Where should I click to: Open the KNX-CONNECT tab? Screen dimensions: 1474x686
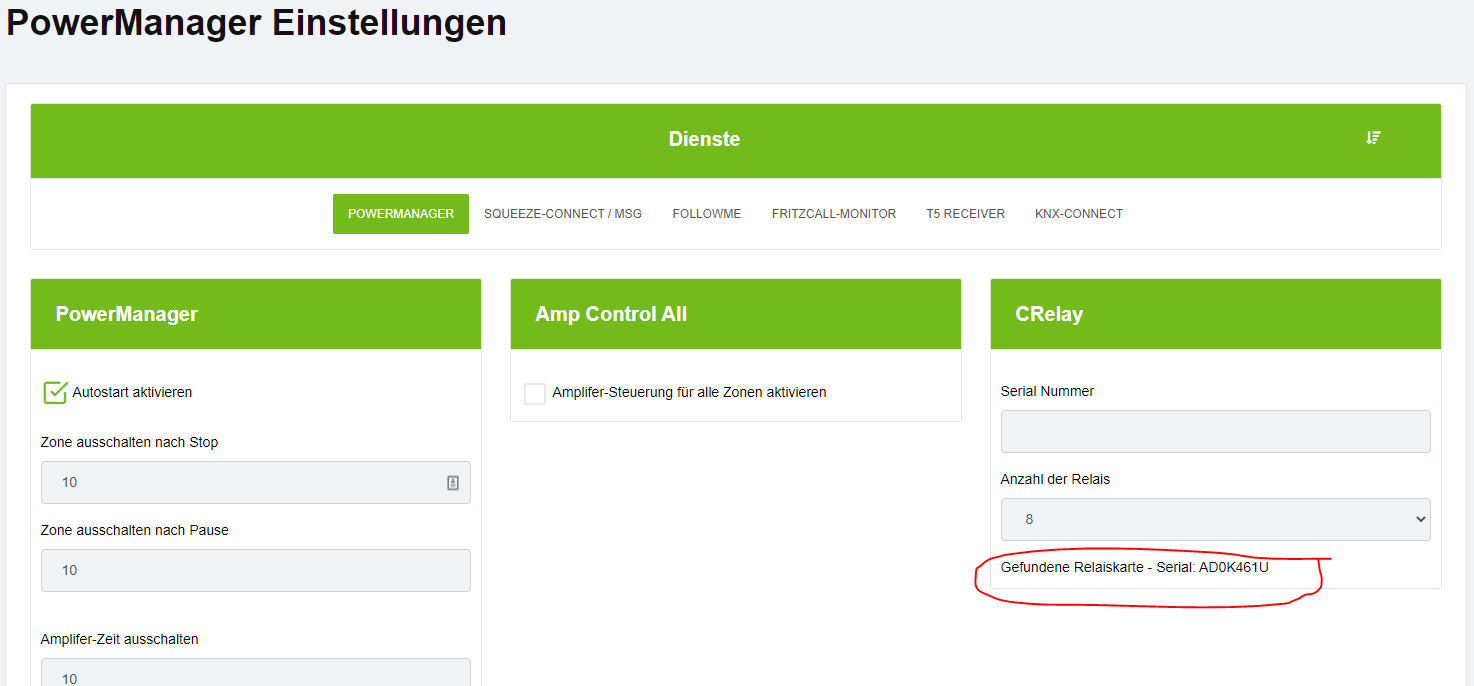coord(1079,214)
